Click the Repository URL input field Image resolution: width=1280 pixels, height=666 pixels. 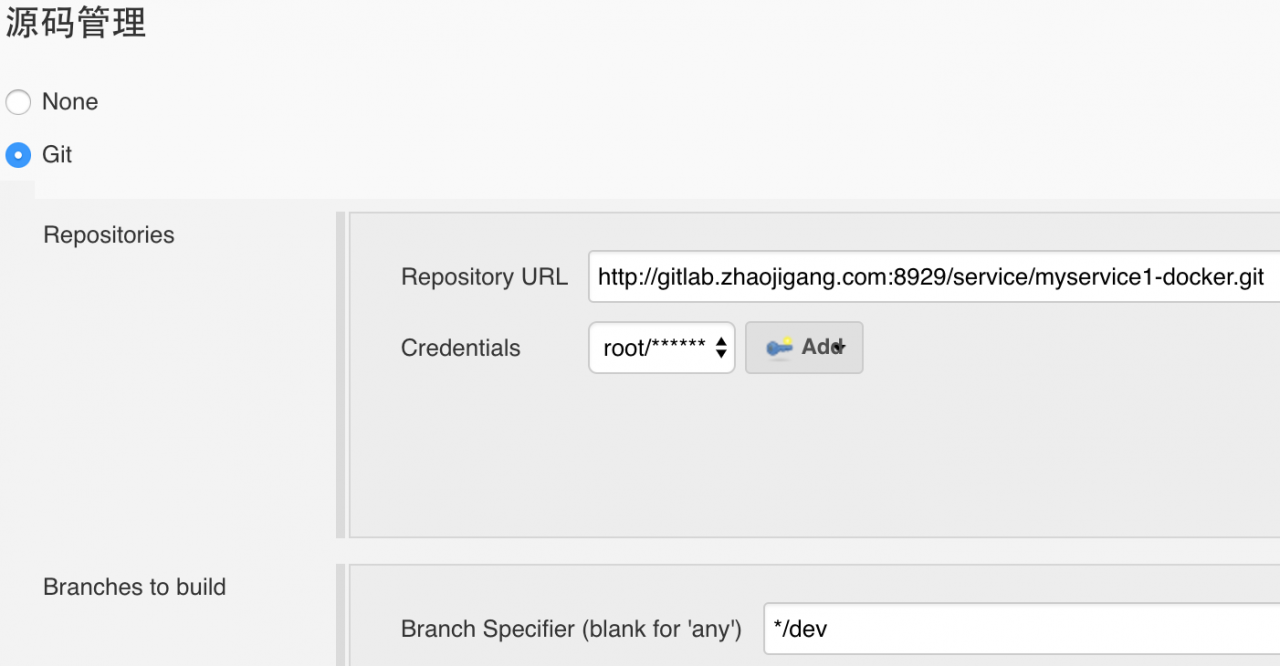tap(930, 277)
